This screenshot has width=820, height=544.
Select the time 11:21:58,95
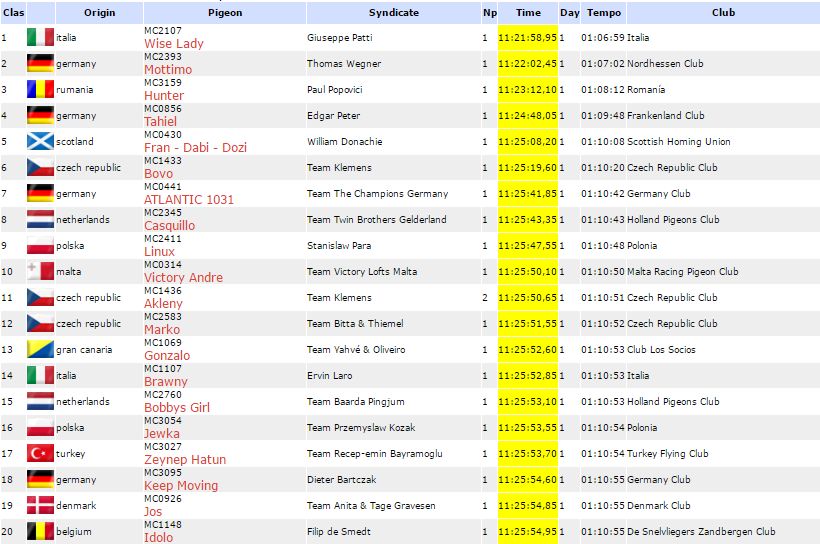pyautogui.click(x=528, y=38)
